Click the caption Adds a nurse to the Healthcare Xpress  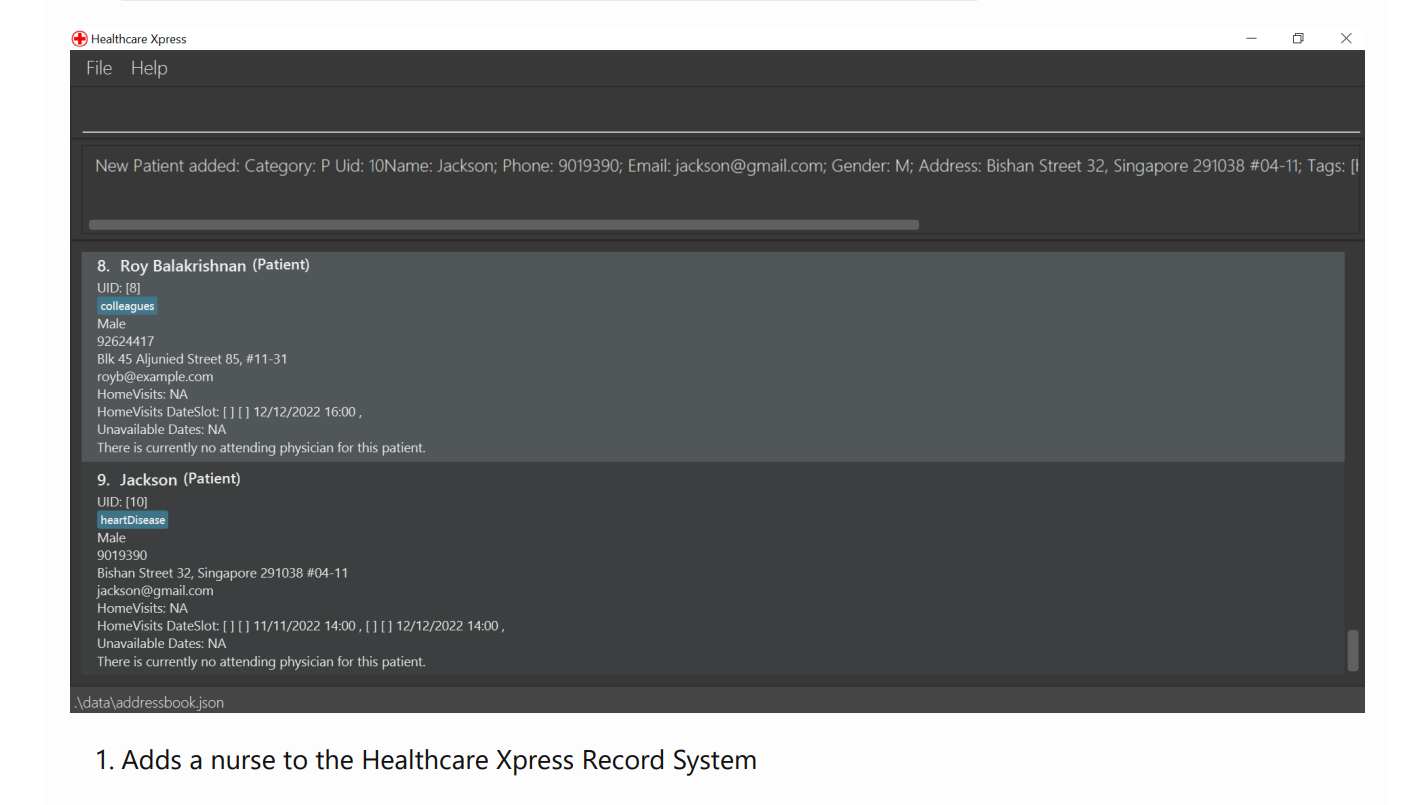point(426,760)
